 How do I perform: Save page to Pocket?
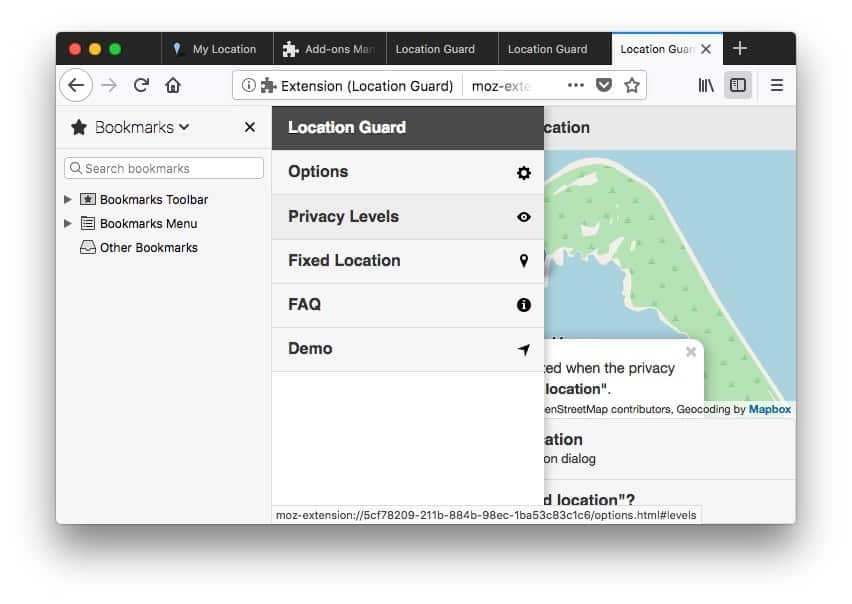point(604,86)
